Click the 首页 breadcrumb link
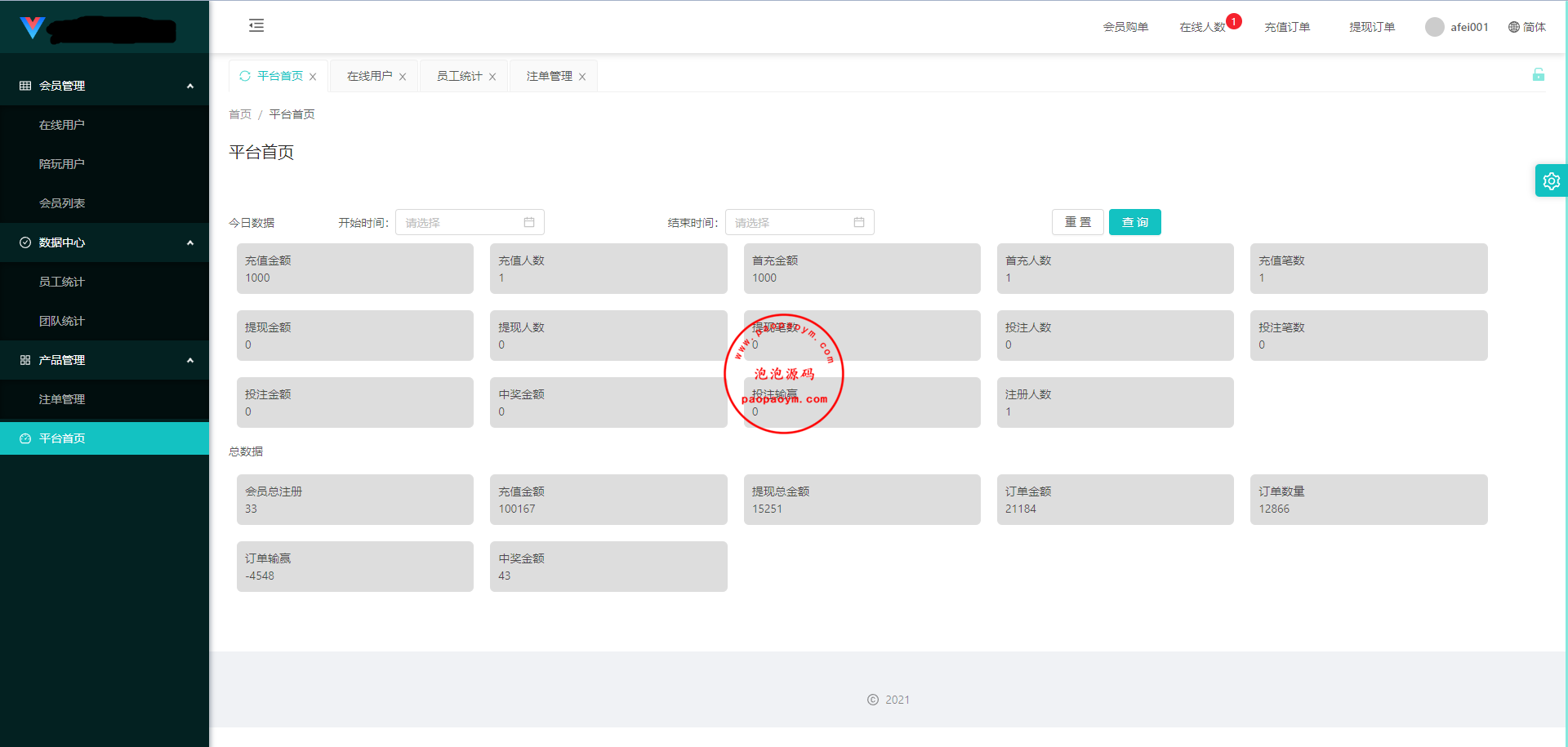 pos(240,114)
